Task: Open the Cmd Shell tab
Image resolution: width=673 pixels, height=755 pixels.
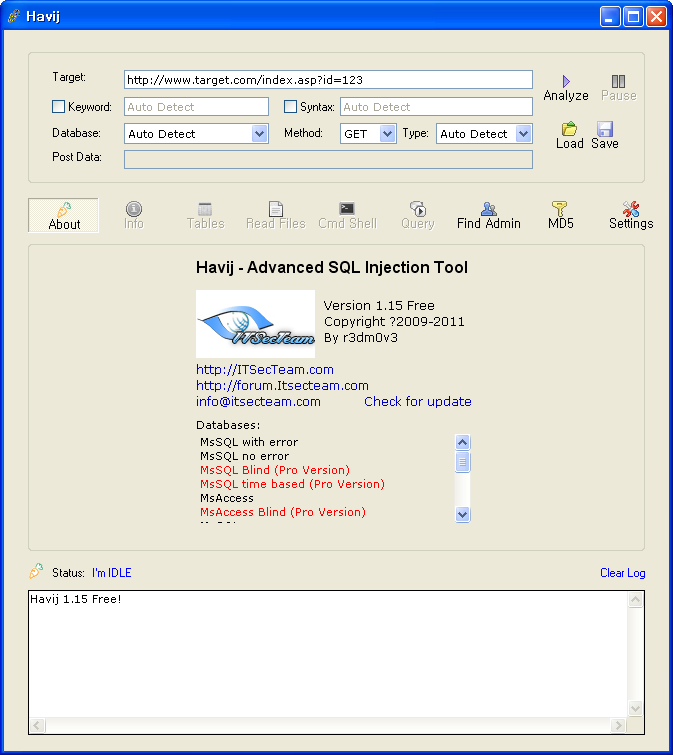Action: 347,216
